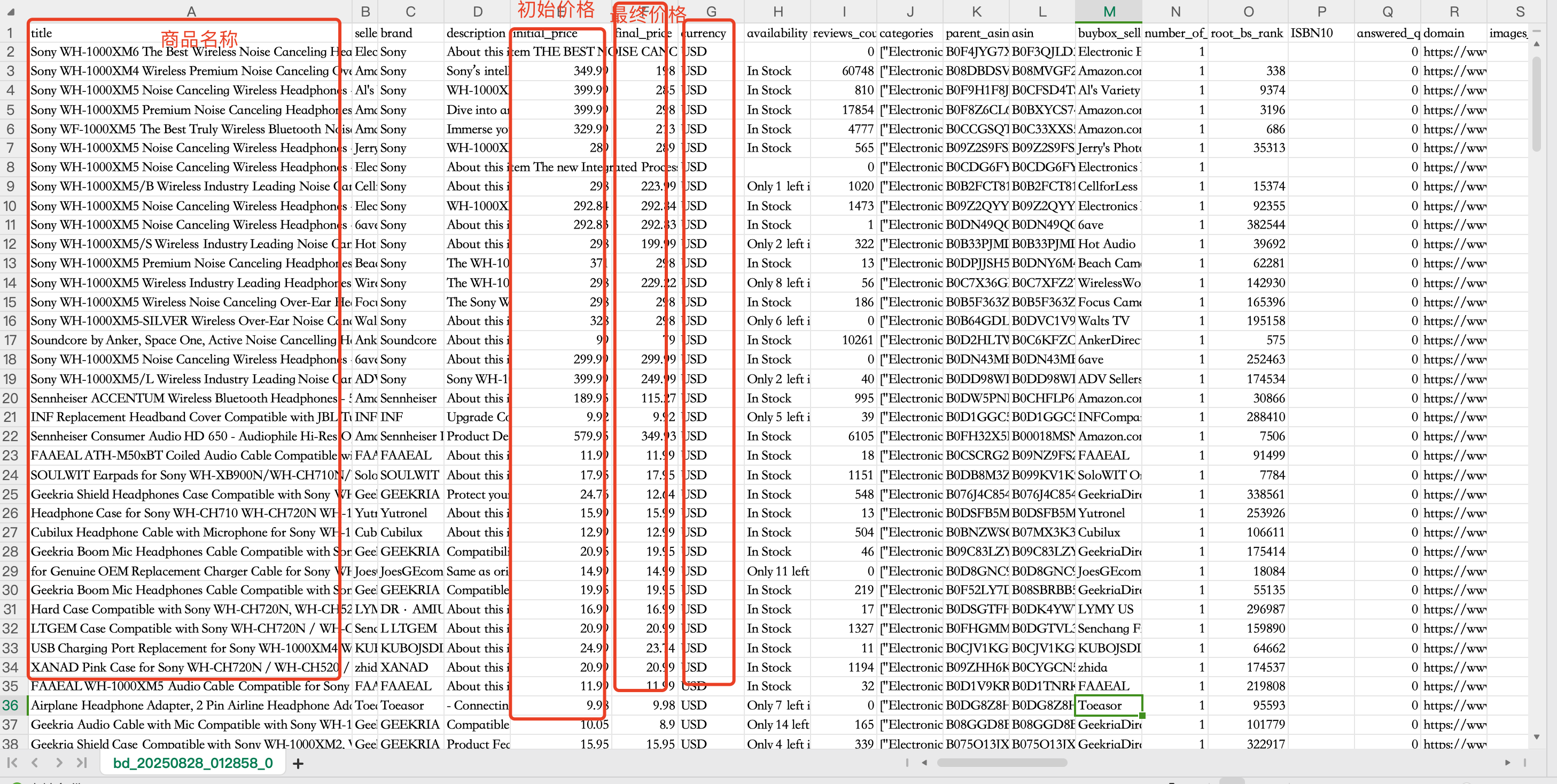
Task: Click the 'domain' header cell
Action: (1454, 33)
